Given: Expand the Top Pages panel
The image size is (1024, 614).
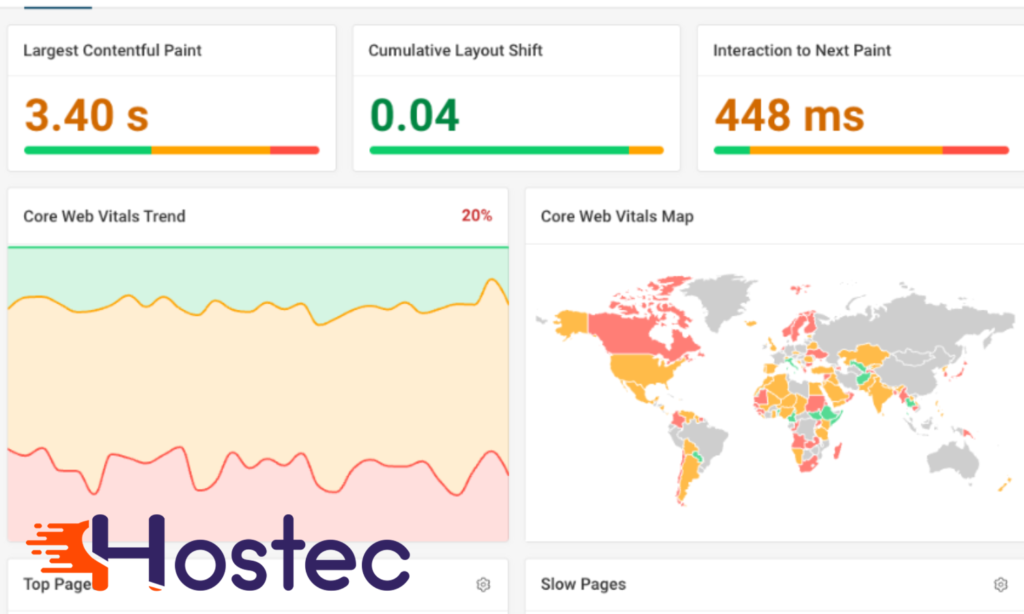Looking at the screenshot, I should click(x=56, y=584).
